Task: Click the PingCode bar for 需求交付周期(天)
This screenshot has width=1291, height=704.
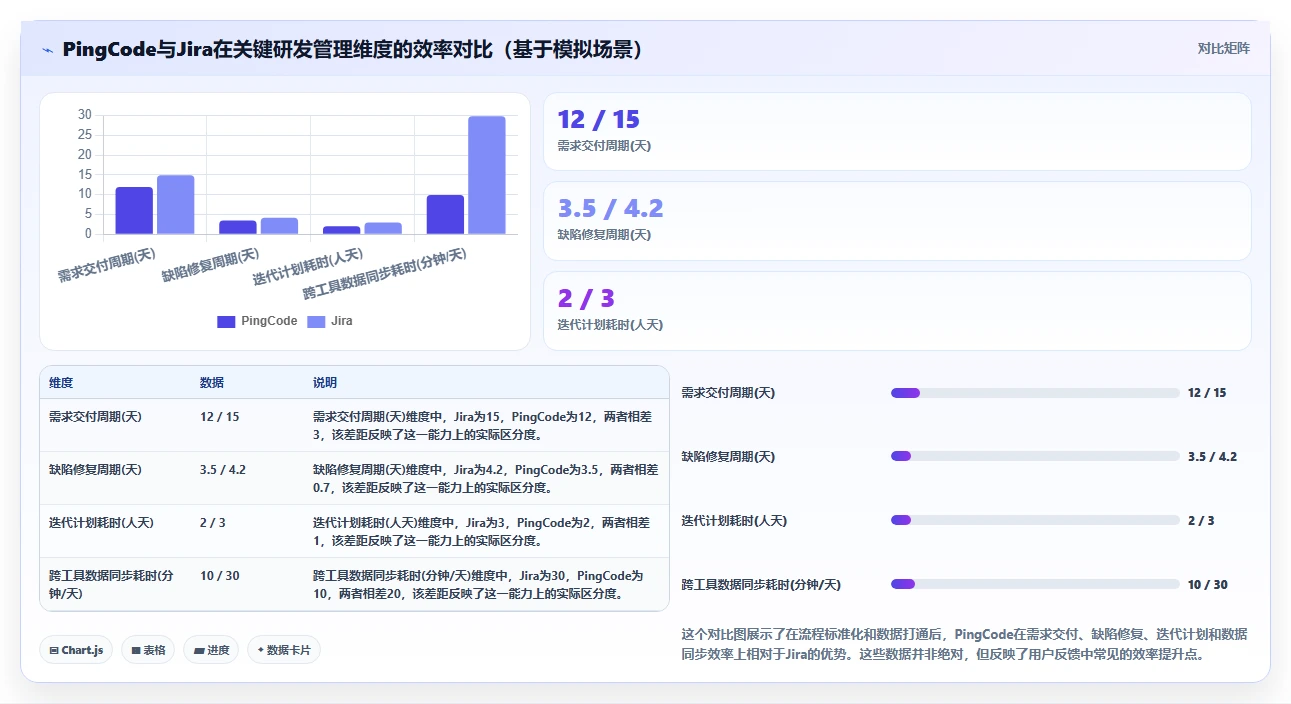Action: point(134,211)
